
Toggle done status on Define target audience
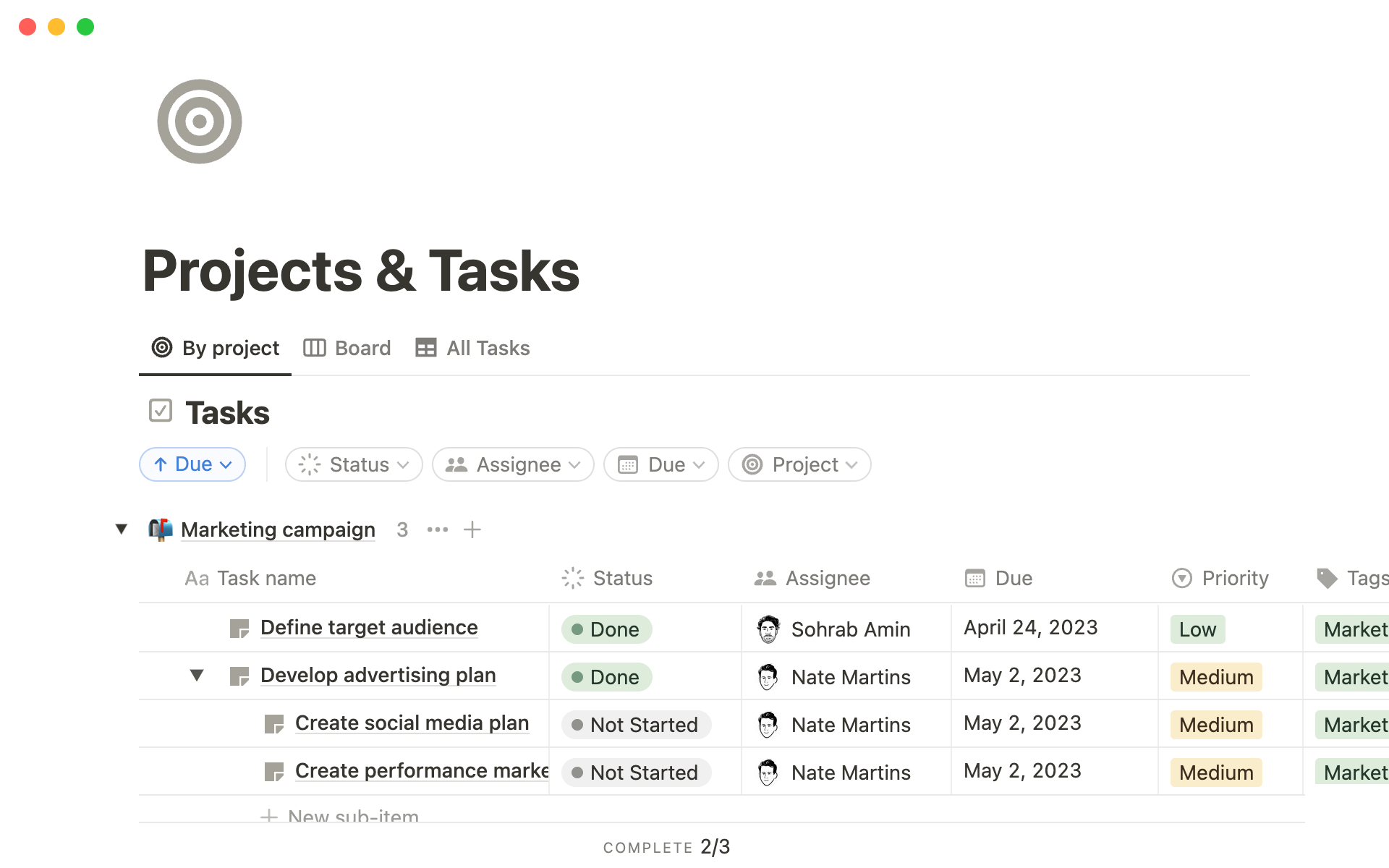[x=610, y=629]
